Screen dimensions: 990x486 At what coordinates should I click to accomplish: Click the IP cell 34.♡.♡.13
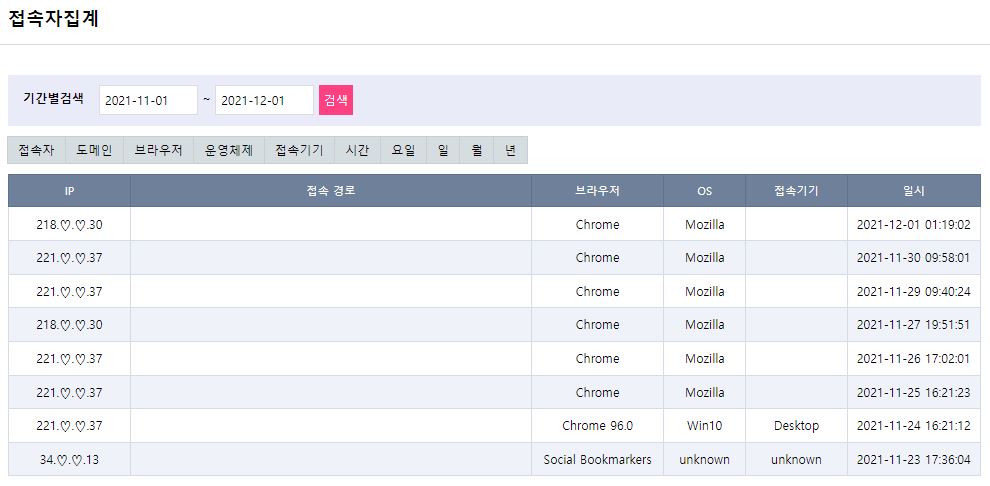tap(69, 459)
